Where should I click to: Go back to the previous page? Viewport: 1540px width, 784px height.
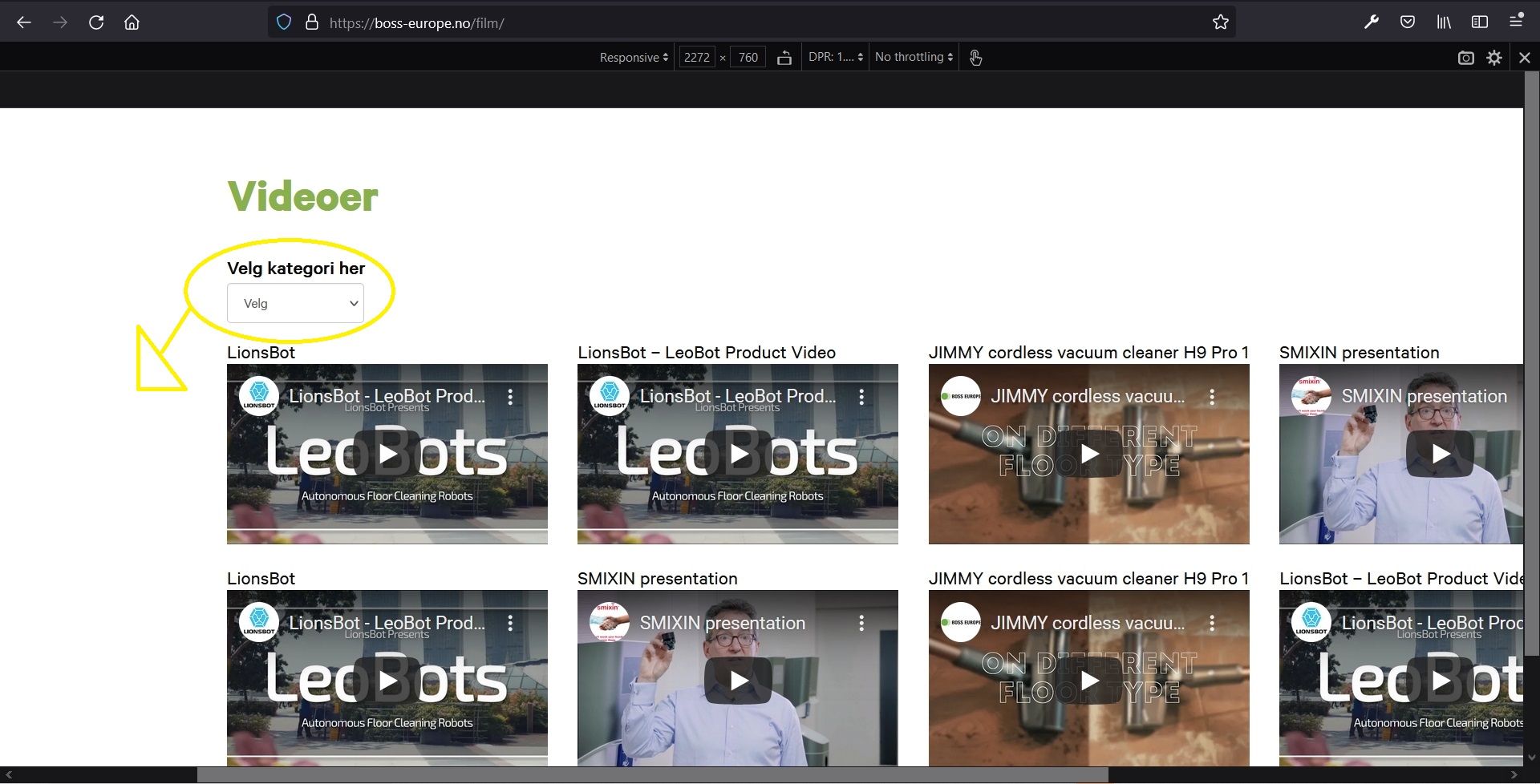pos(24,22)
